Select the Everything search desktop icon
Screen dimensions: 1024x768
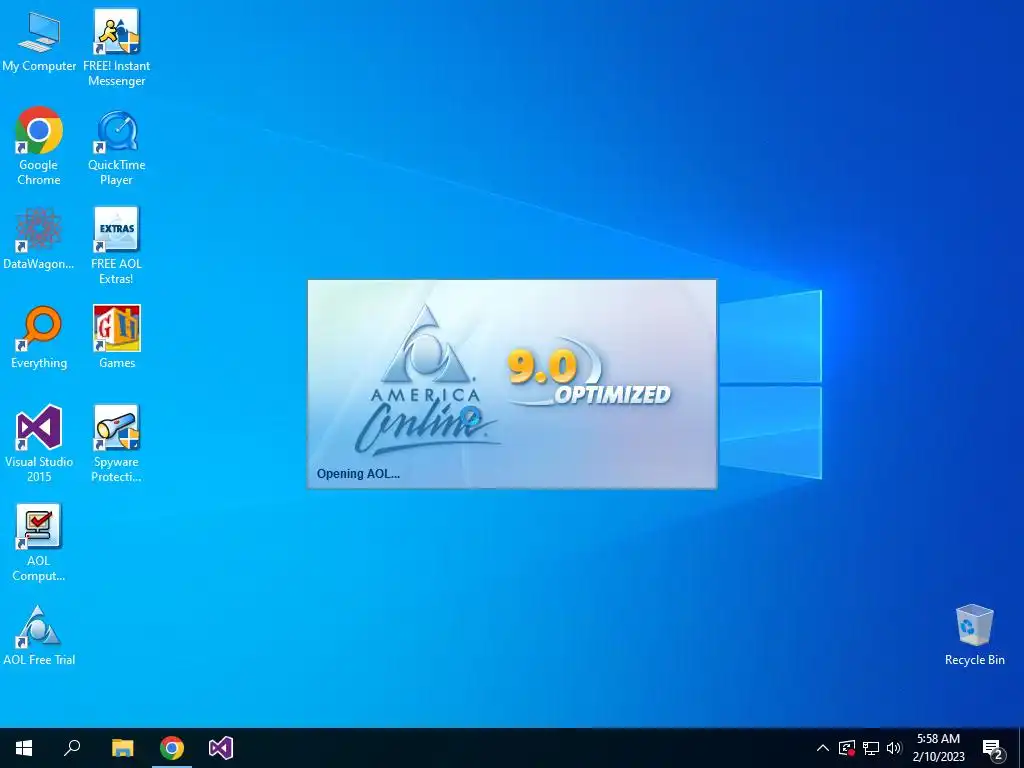[x=39, y=338]
